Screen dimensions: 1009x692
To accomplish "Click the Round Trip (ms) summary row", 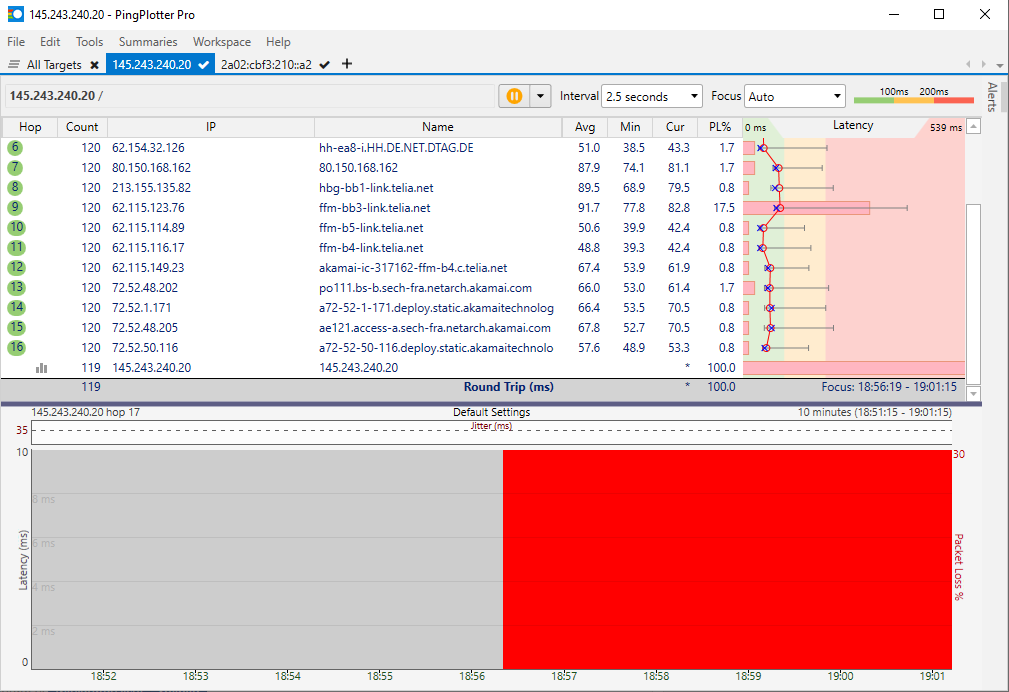I will point(483,387).
